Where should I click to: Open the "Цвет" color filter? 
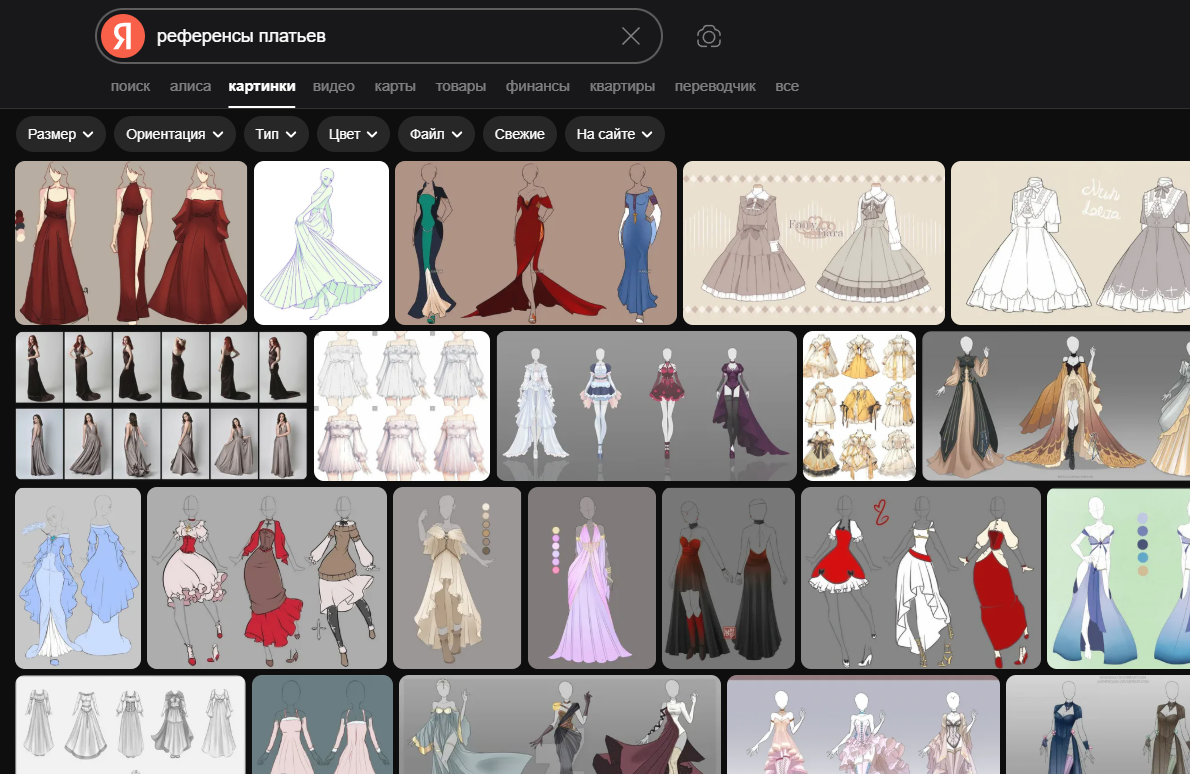354,134
